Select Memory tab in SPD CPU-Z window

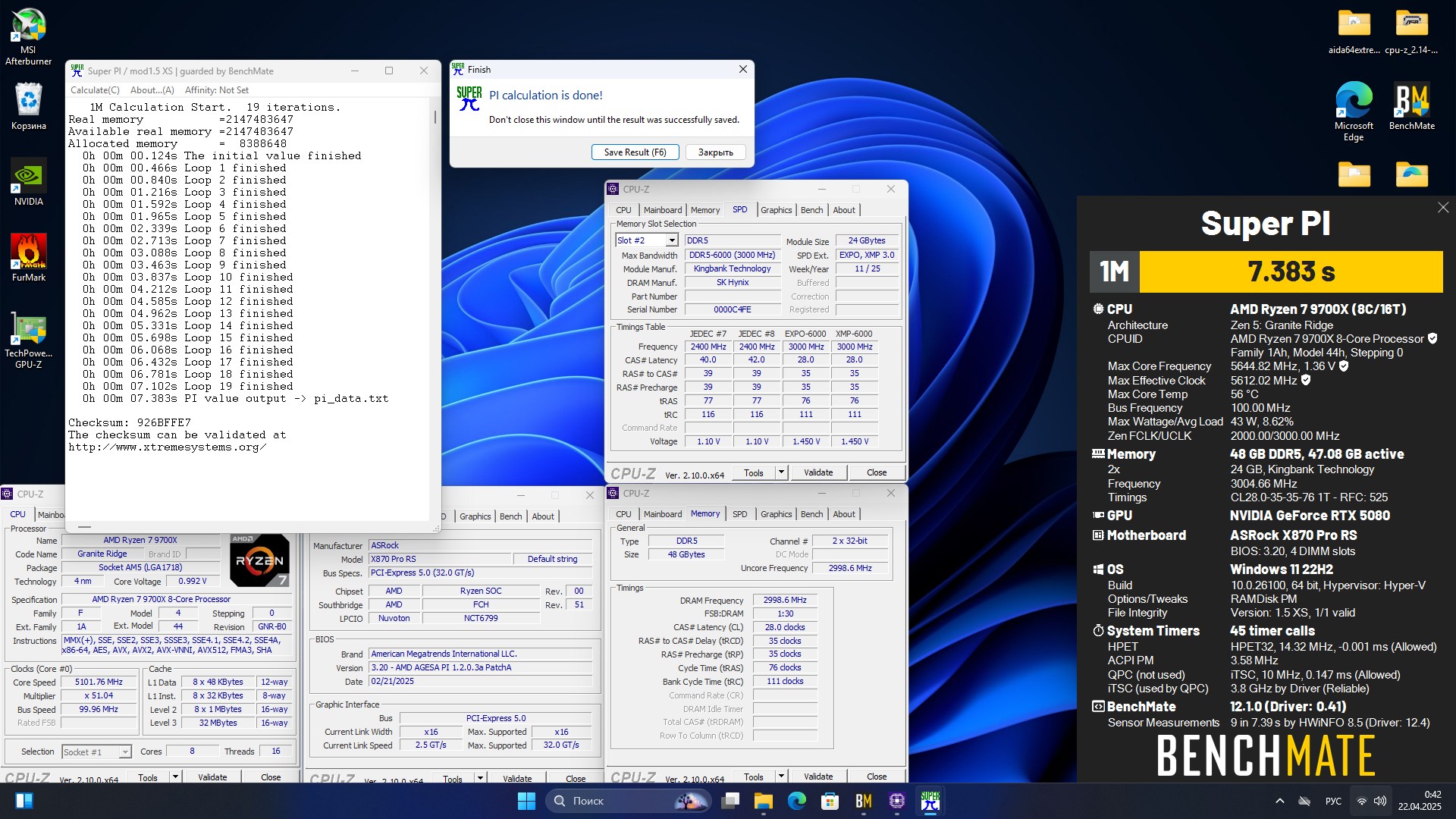pos(705,210)
